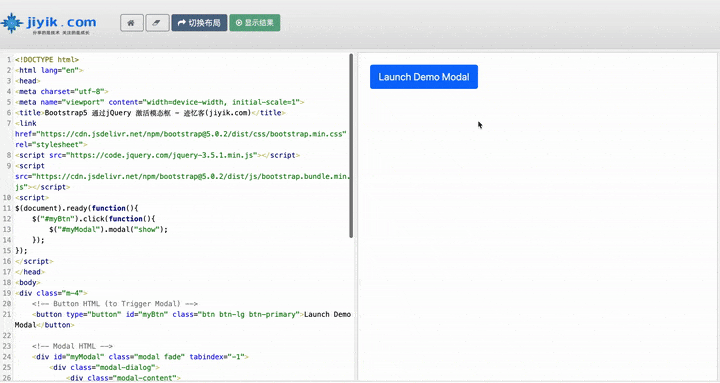Click the div class="m-4" line
Screen dimensions: 720x383
pos(51,293)
